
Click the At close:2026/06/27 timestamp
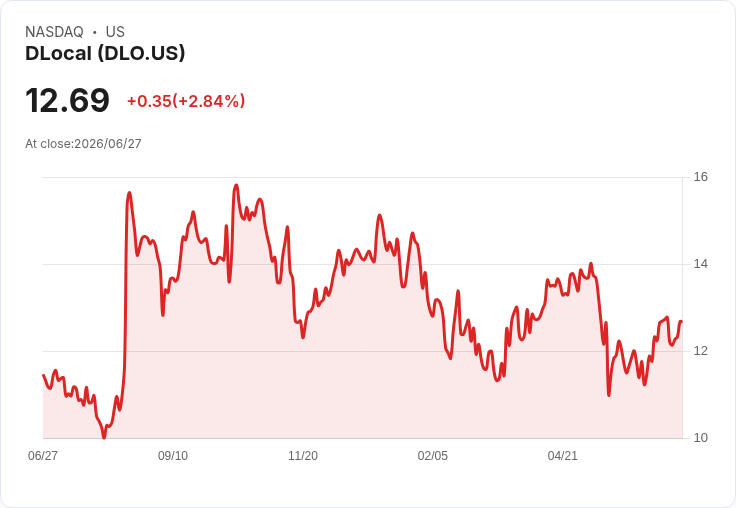point(83,144)
